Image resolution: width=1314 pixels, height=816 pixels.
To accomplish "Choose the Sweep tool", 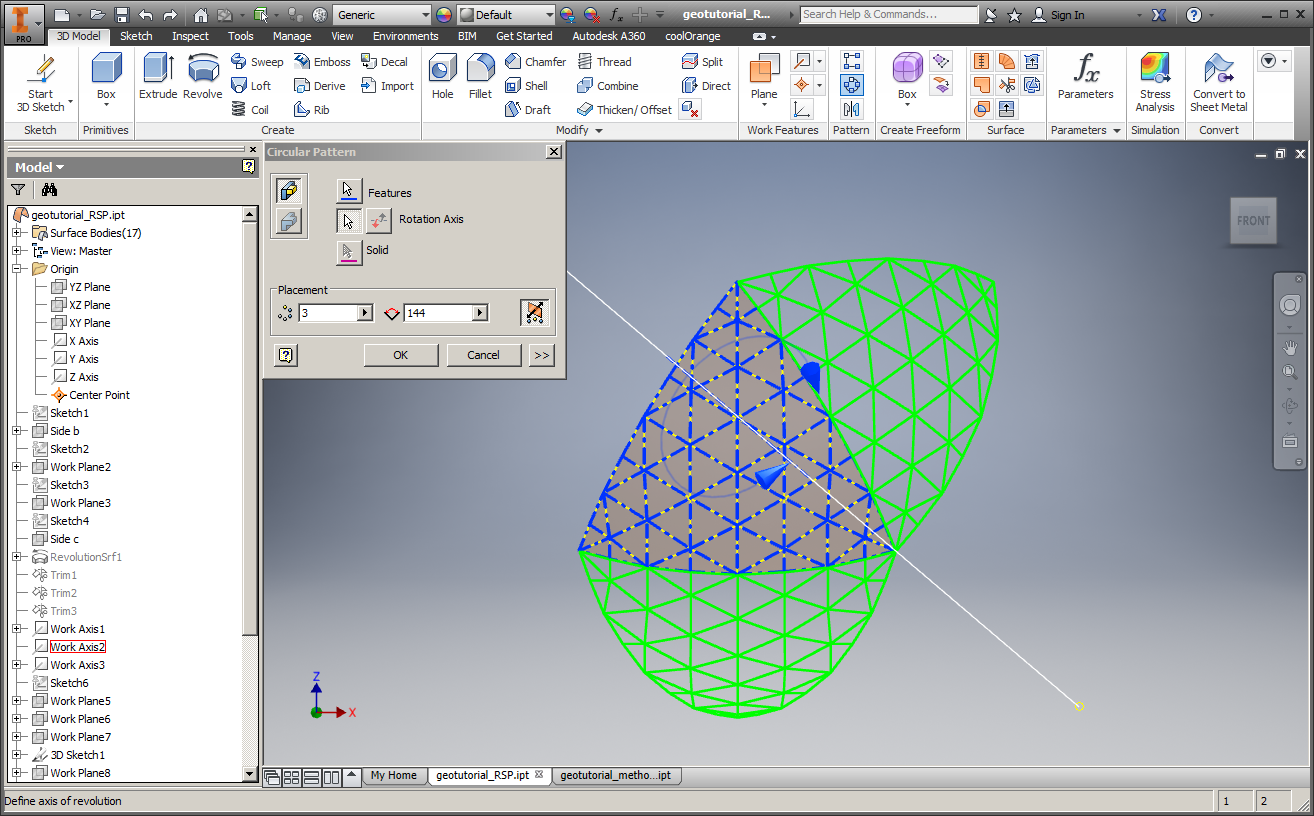I will [258, 62].
